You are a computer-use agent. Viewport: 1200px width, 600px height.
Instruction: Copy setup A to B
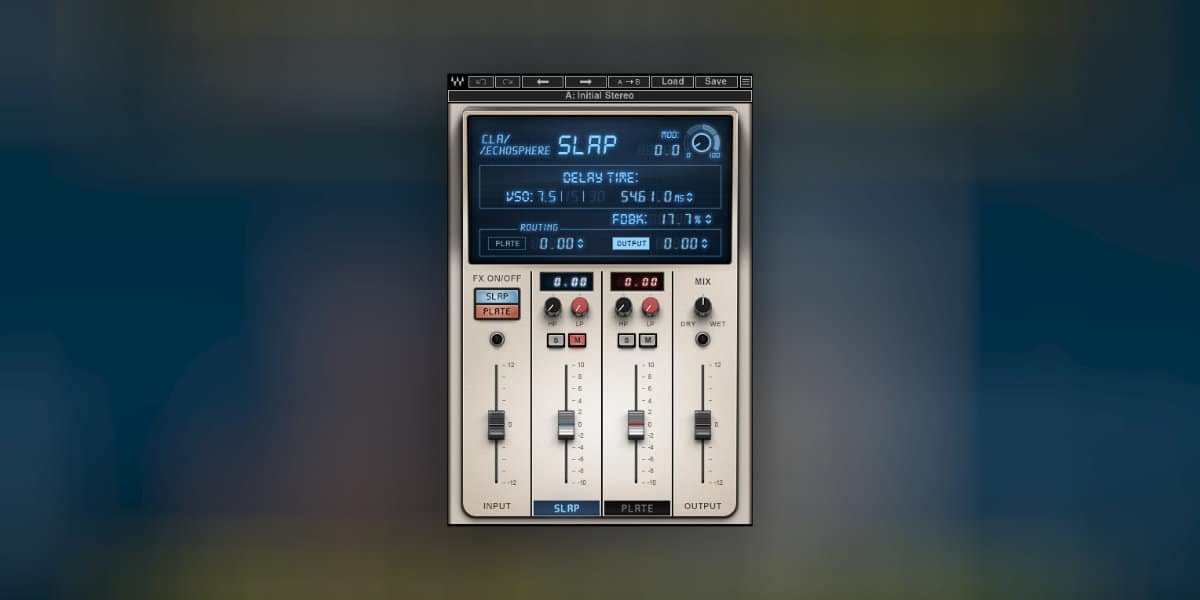pyautogui.click(x=629, y=82)
